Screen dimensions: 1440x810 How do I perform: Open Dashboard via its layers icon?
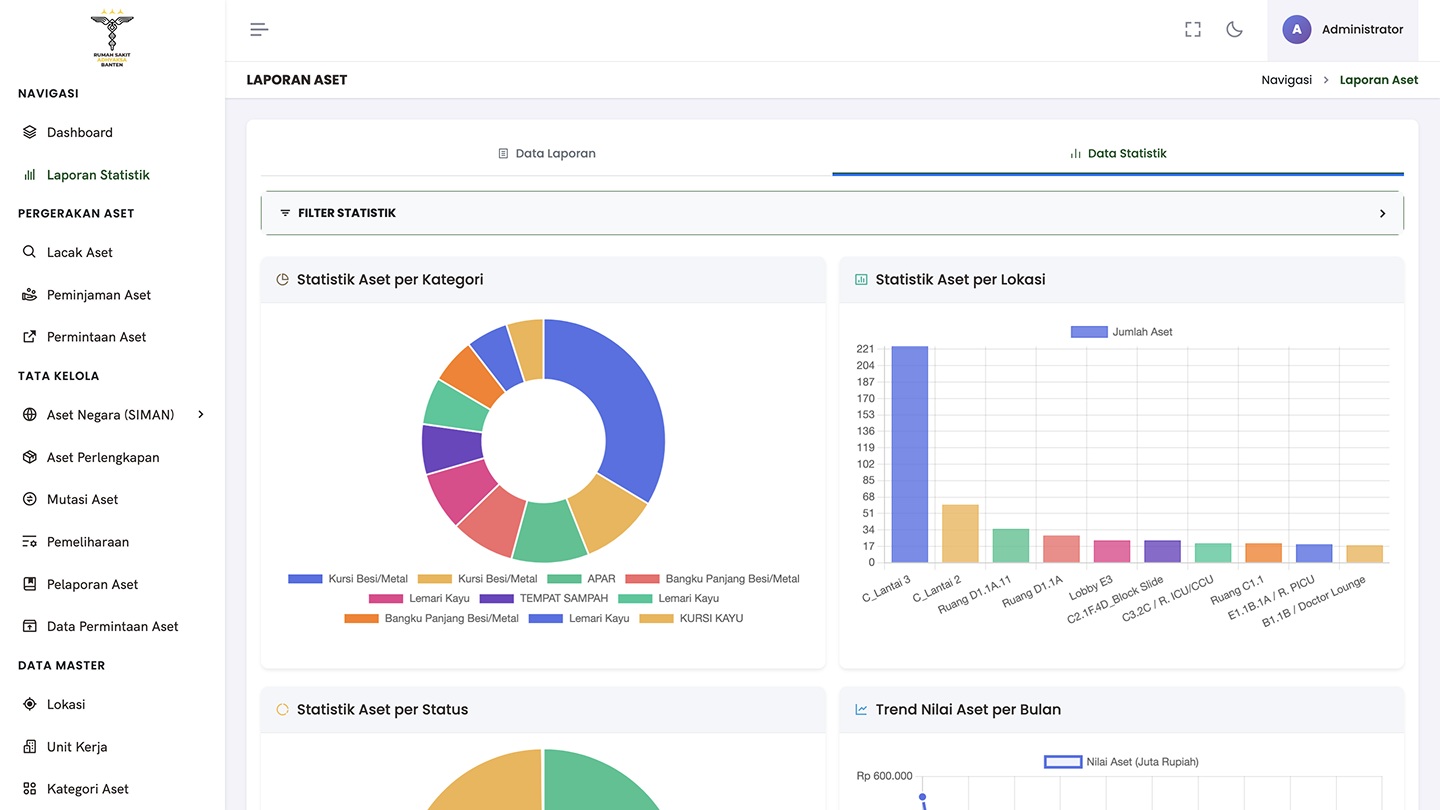coord(30,132)
